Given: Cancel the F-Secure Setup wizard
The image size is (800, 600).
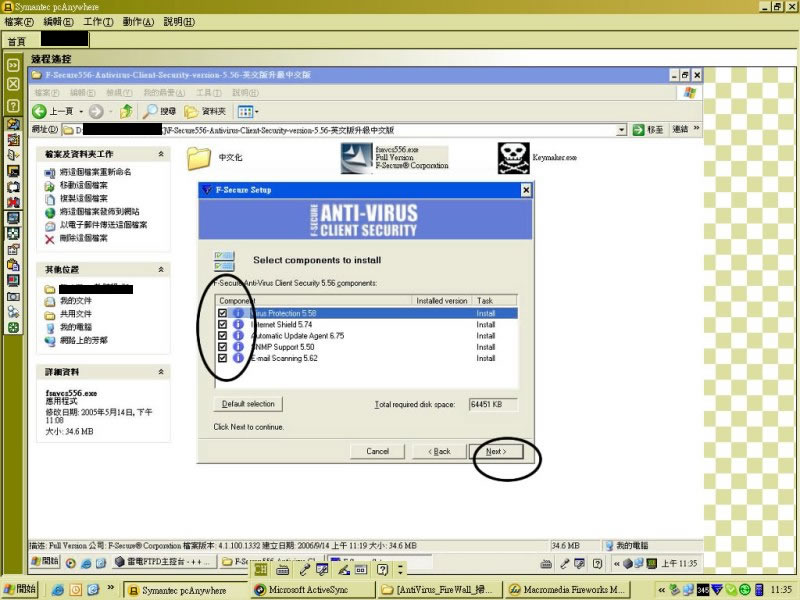Looking at the screenshot, I should click(378, 452).
